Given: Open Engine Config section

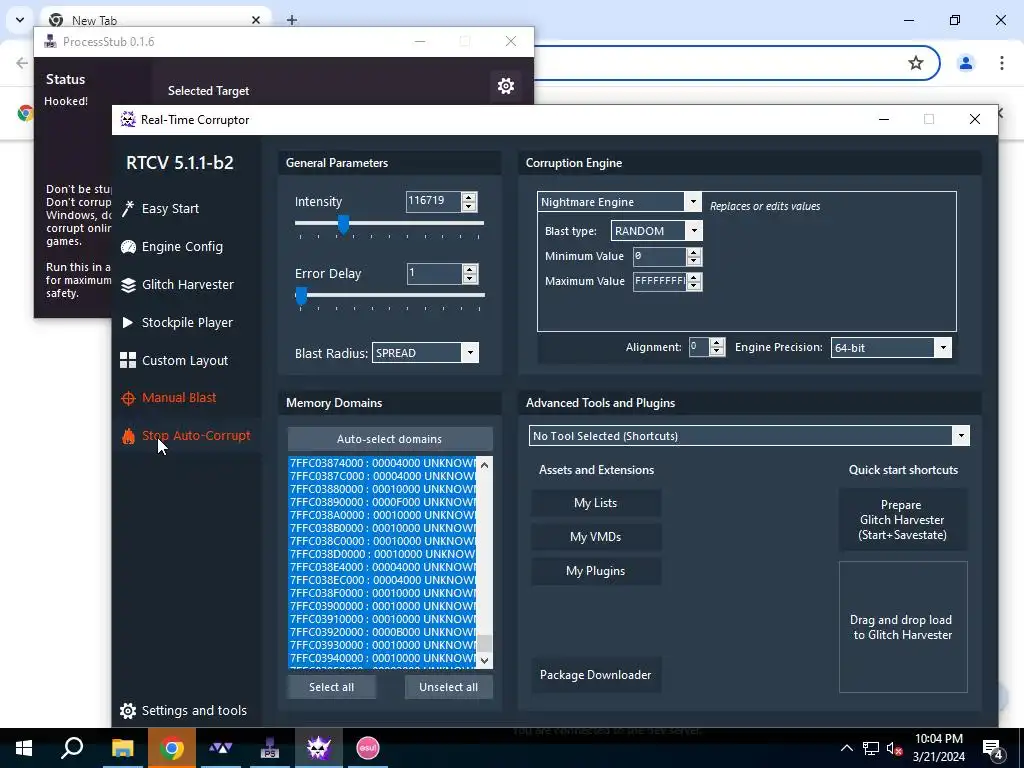Looking at the screenshot, I should pyautogui.click(x=182, y=247).
